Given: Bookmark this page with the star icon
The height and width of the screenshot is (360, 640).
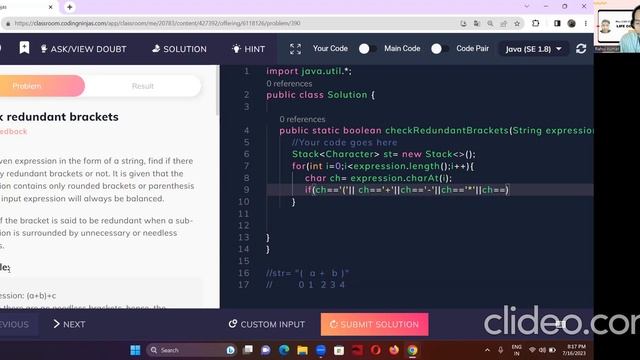Looking at the screenshot, I should pyautogui.click(x=517, y=24).
